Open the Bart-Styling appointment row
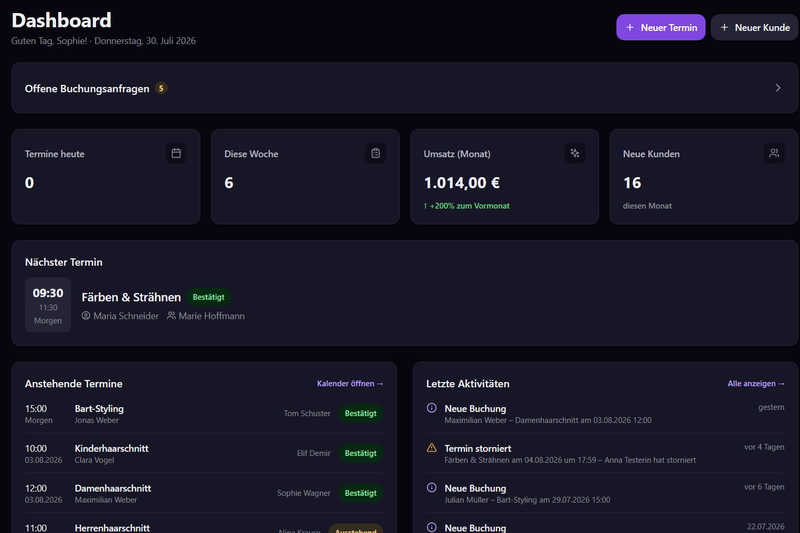This screenshot has height=533, width=800. pos(204,414)
